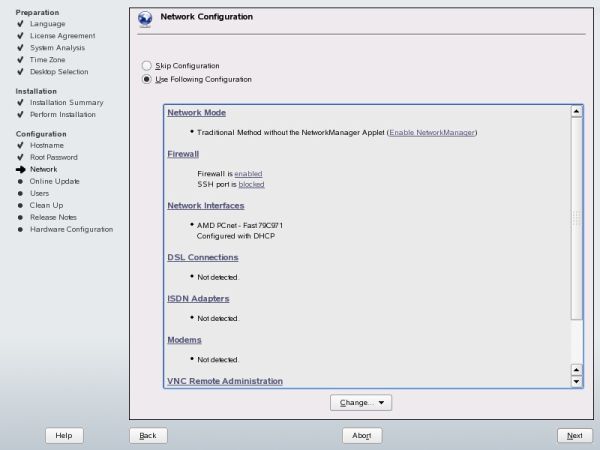Click the AMD PCnet - Fast 79C971 text
The image size is (600, 450).
(x=240, y=225)
